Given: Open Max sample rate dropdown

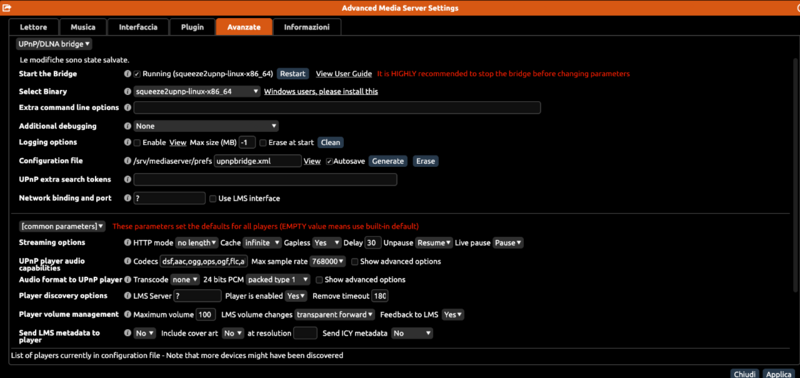Looking at the screenshot, I should pos(328,261).
